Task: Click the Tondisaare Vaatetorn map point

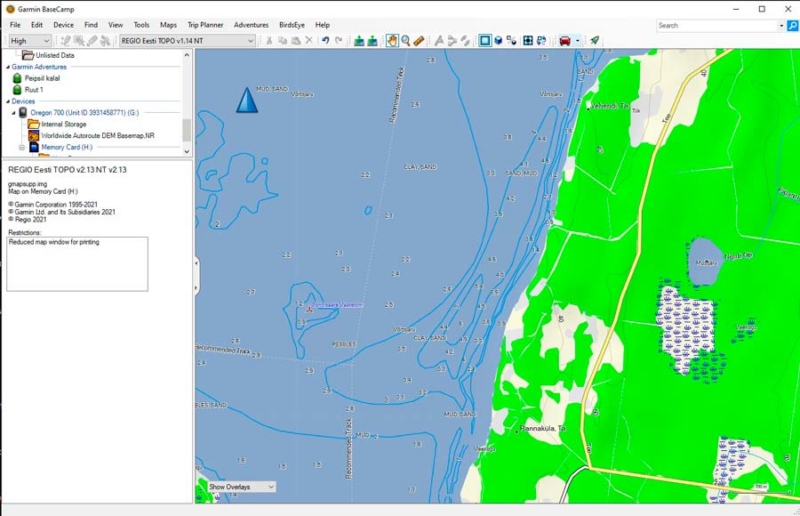Action: 309,309
